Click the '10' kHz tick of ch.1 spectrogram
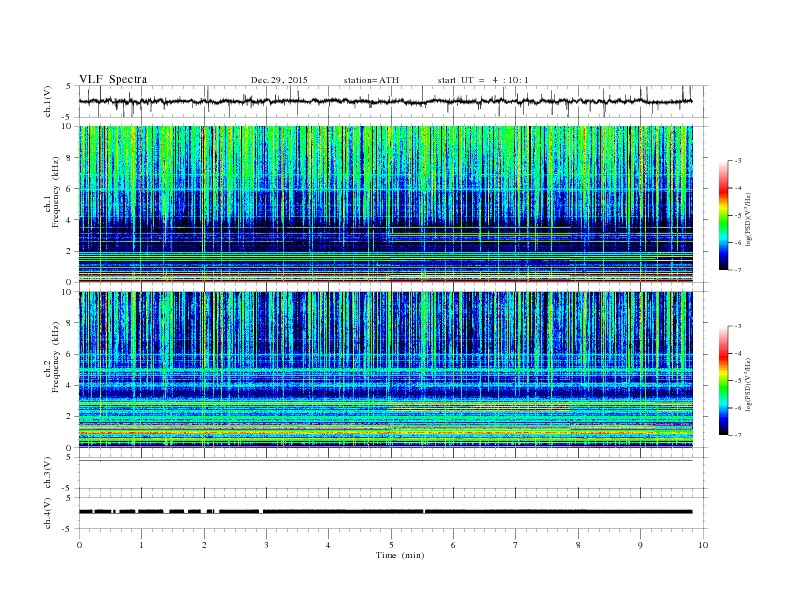Screen dimensions: 792x612 point(69,126)
